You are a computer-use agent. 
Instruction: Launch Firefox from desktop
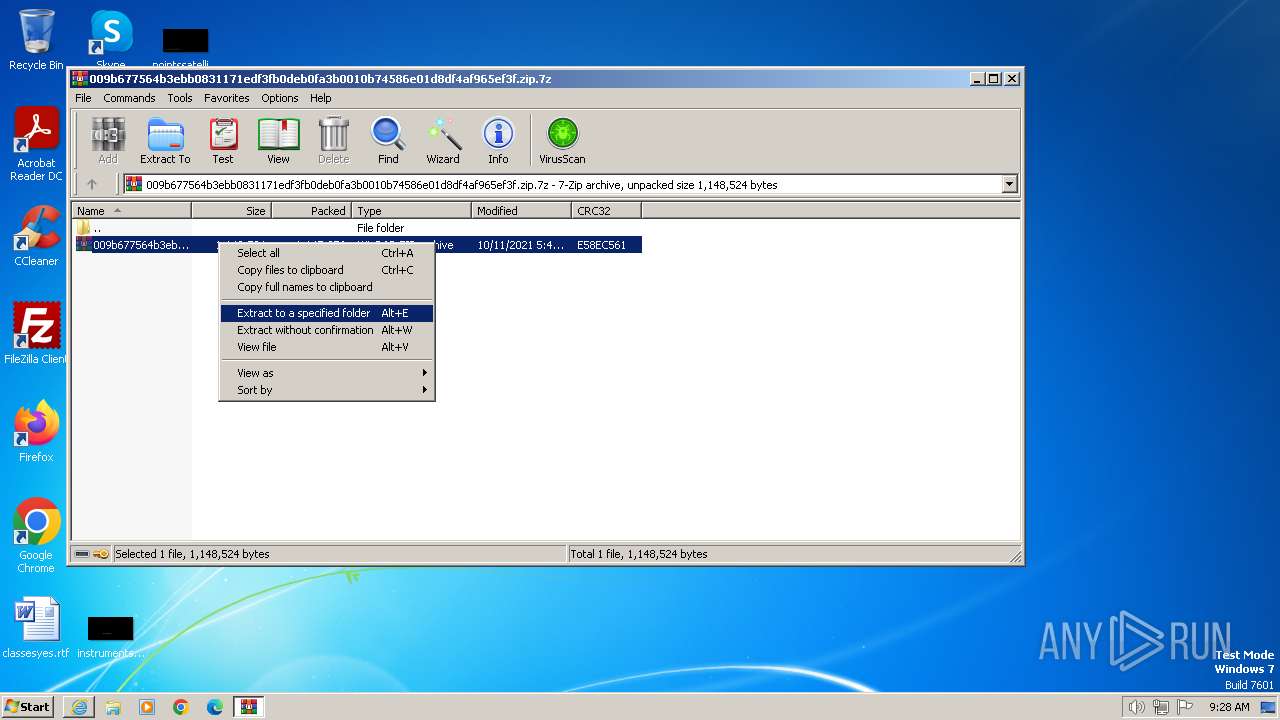pos(36,431)
